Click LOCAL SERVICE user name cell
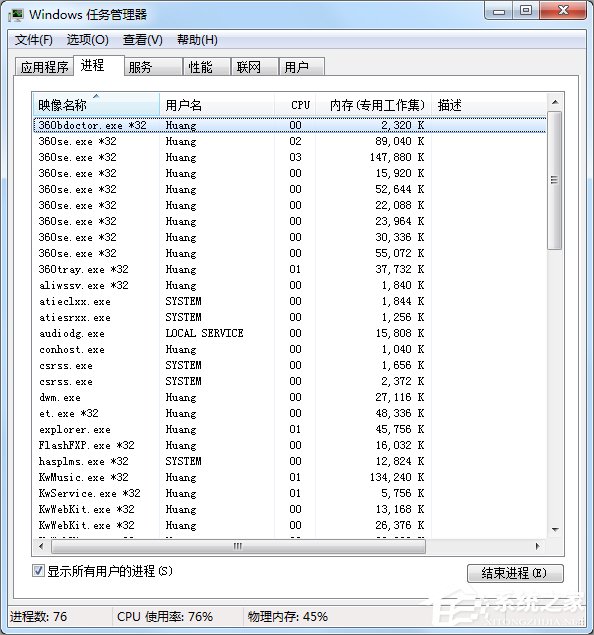The height and width of the screenshot is (635, 594). [204, 333]
